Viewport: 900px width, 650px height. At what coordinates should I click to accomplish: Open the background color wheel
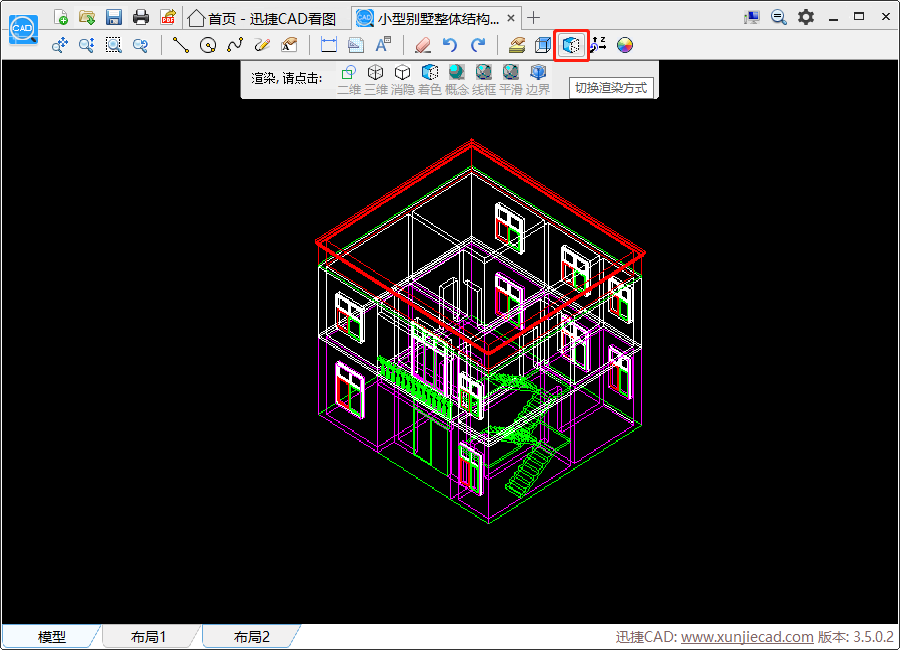pos(625,45)
